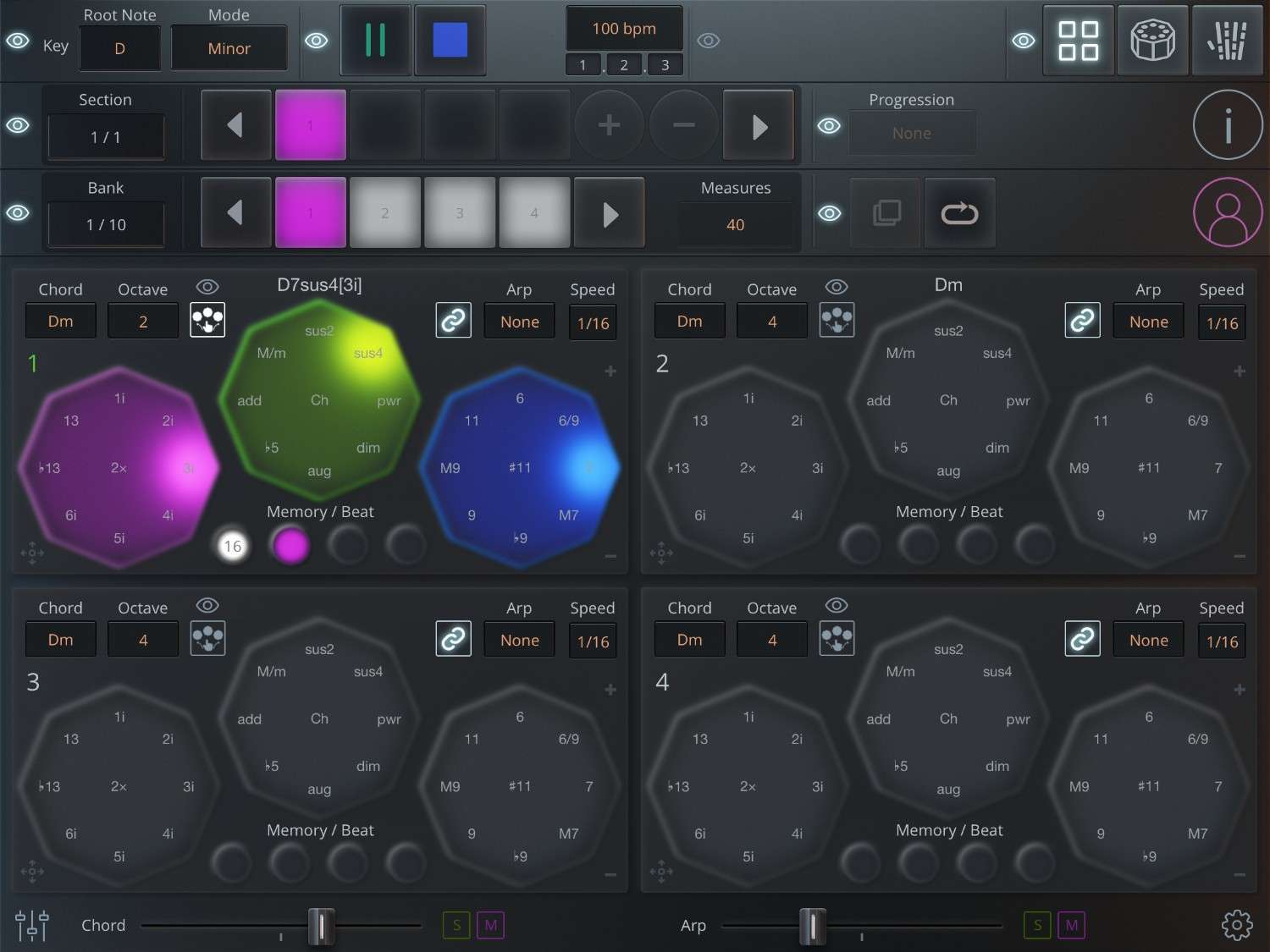Select the drum pad icon in top toolbar

pos(1152,40)
